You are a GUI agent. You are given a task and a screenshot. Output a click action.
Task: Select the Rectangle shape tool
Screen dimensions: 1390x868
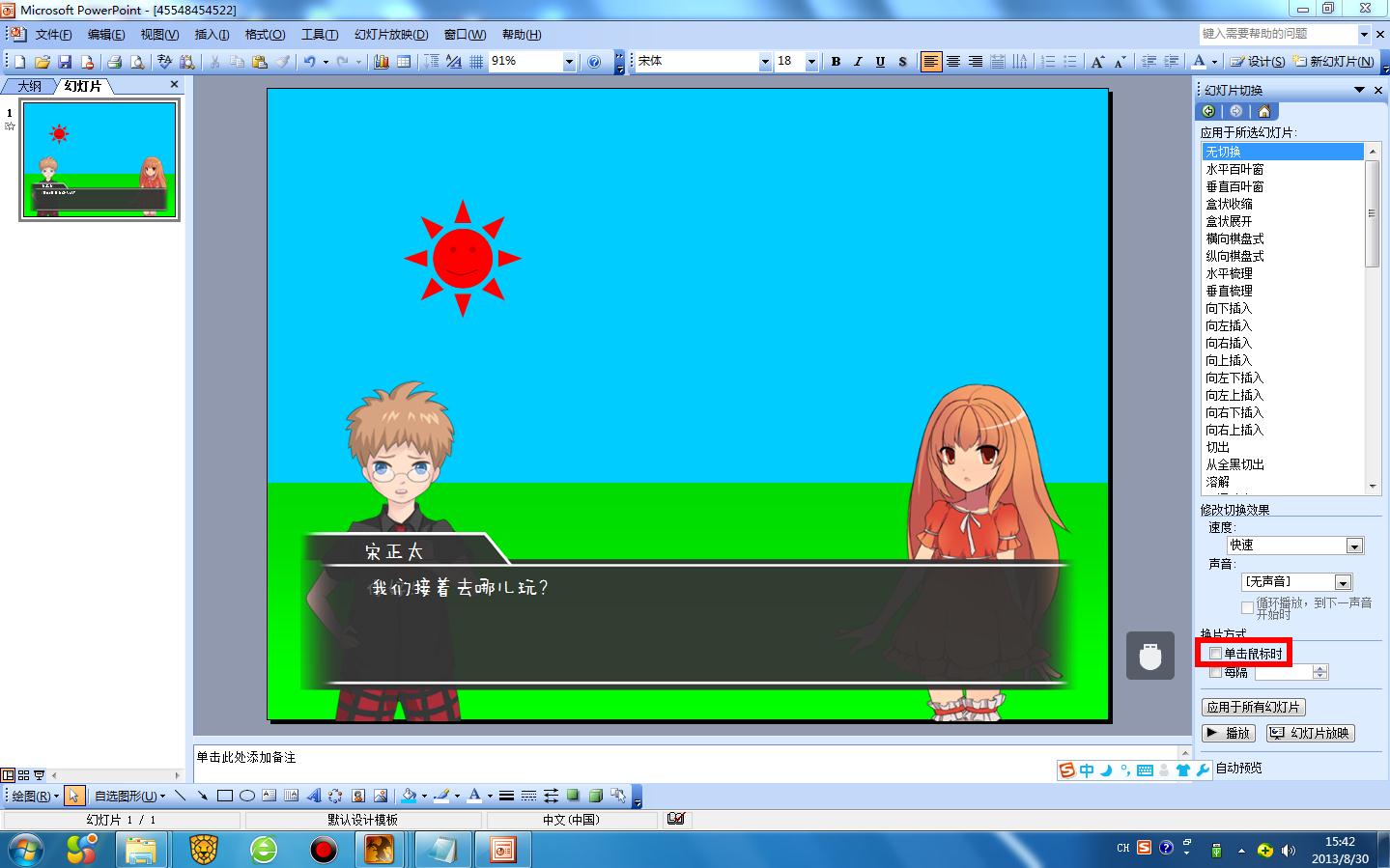point(224,796)
